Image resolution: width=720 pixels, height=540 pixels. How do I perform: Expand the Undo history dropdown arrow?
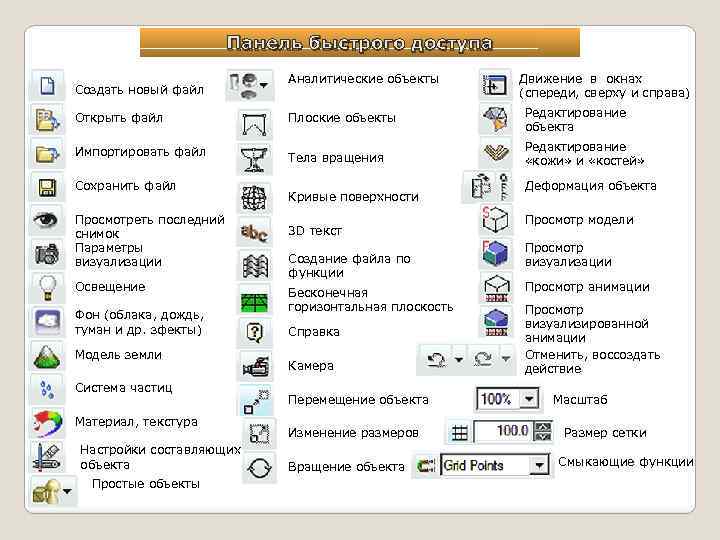pos(458,360)
